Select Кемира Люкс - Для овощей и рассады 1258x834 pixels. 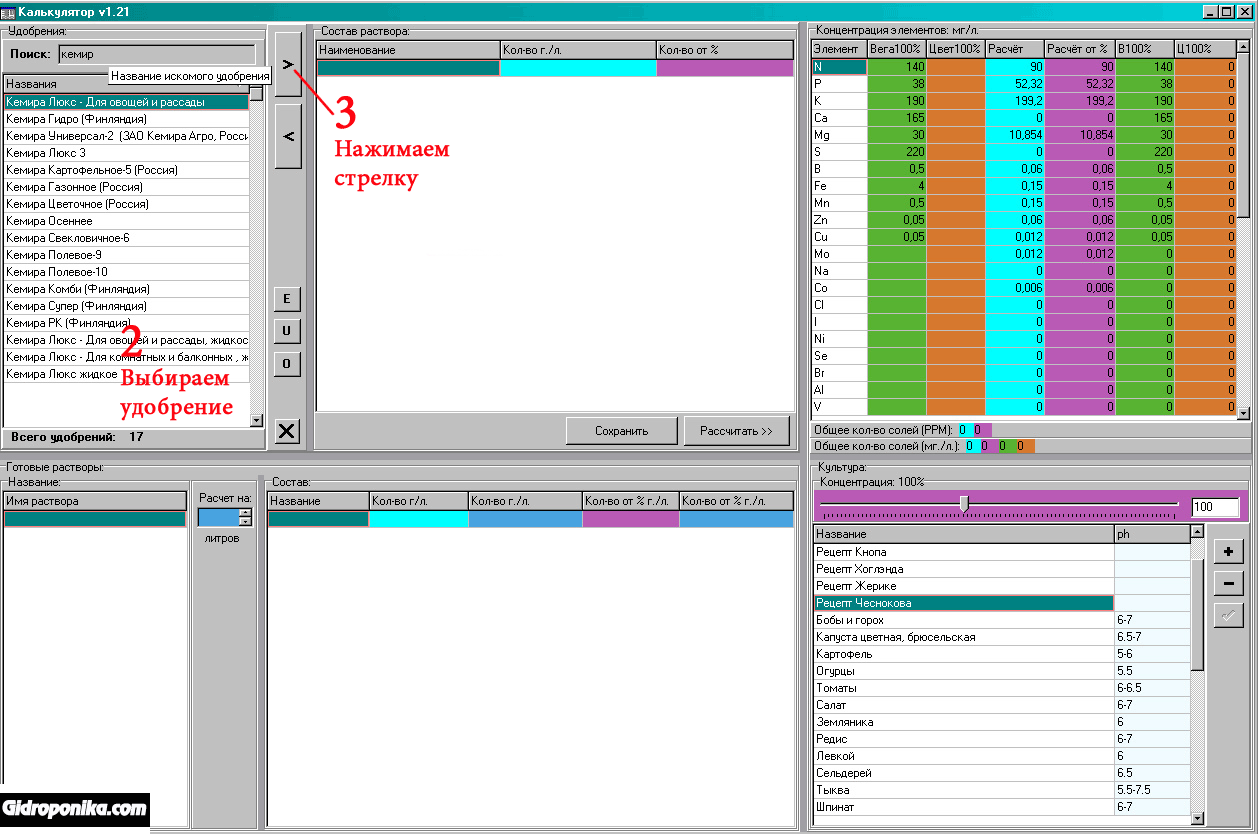126,102
